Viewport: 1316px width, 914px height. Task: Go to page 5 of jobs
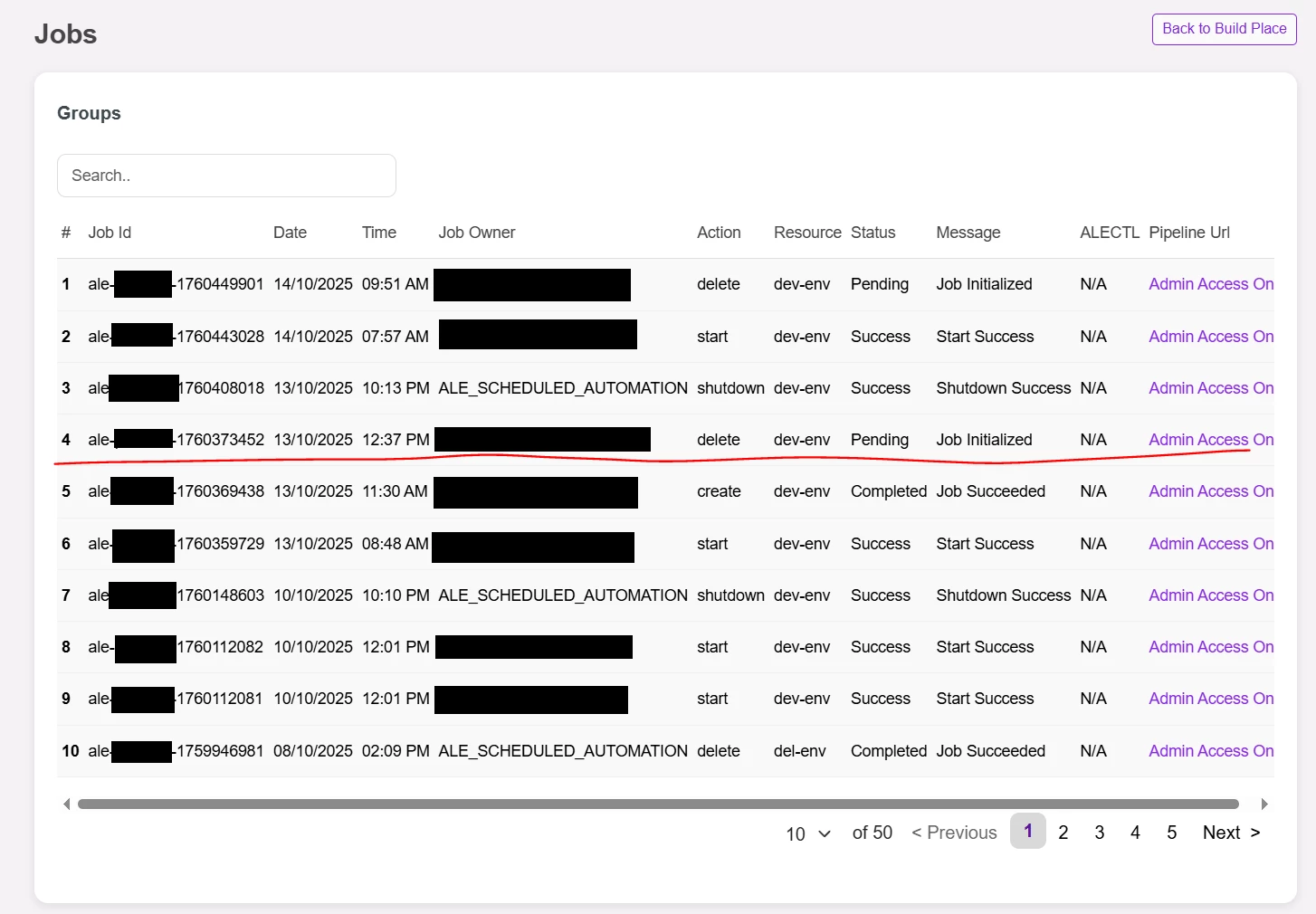click(1171, 833)
